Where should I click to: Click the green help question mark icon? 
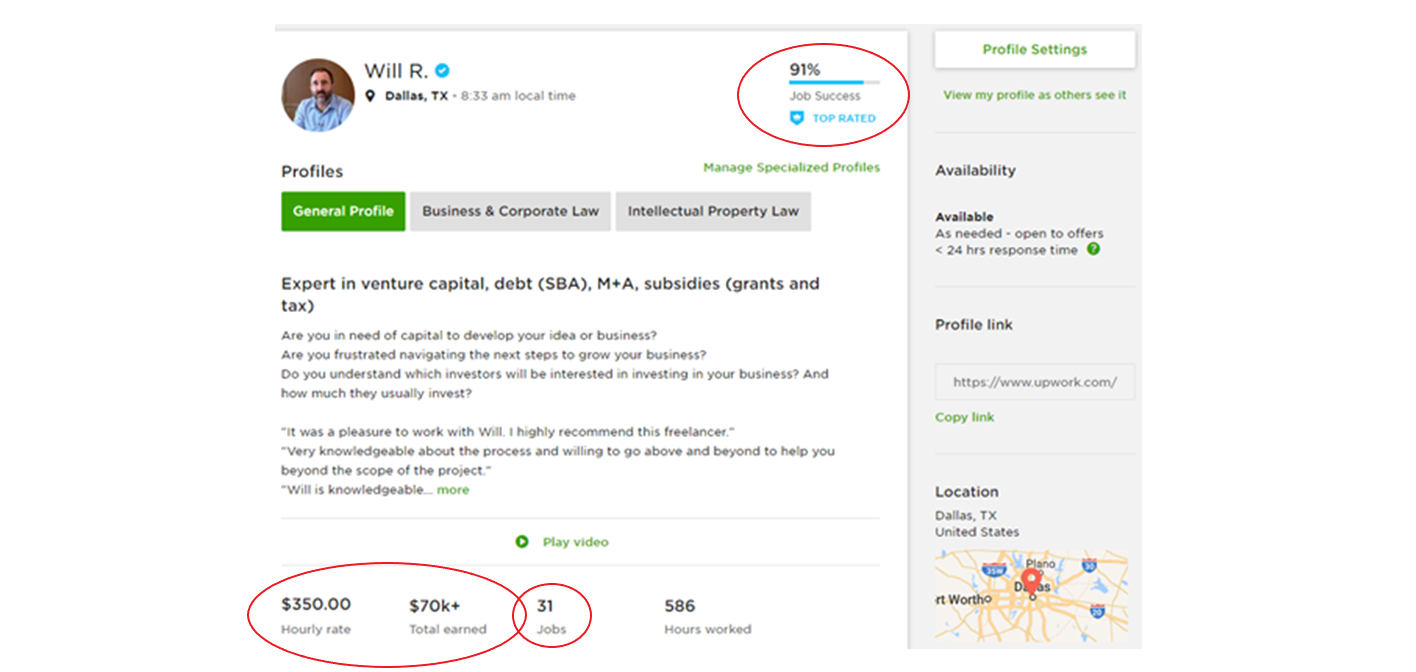(1093, 249)
